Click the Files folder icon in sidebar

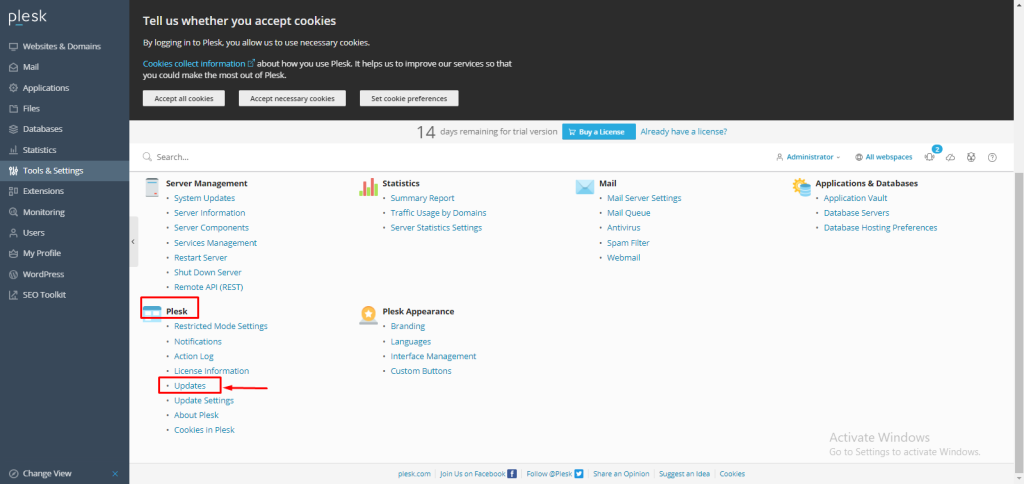point(13,108)
